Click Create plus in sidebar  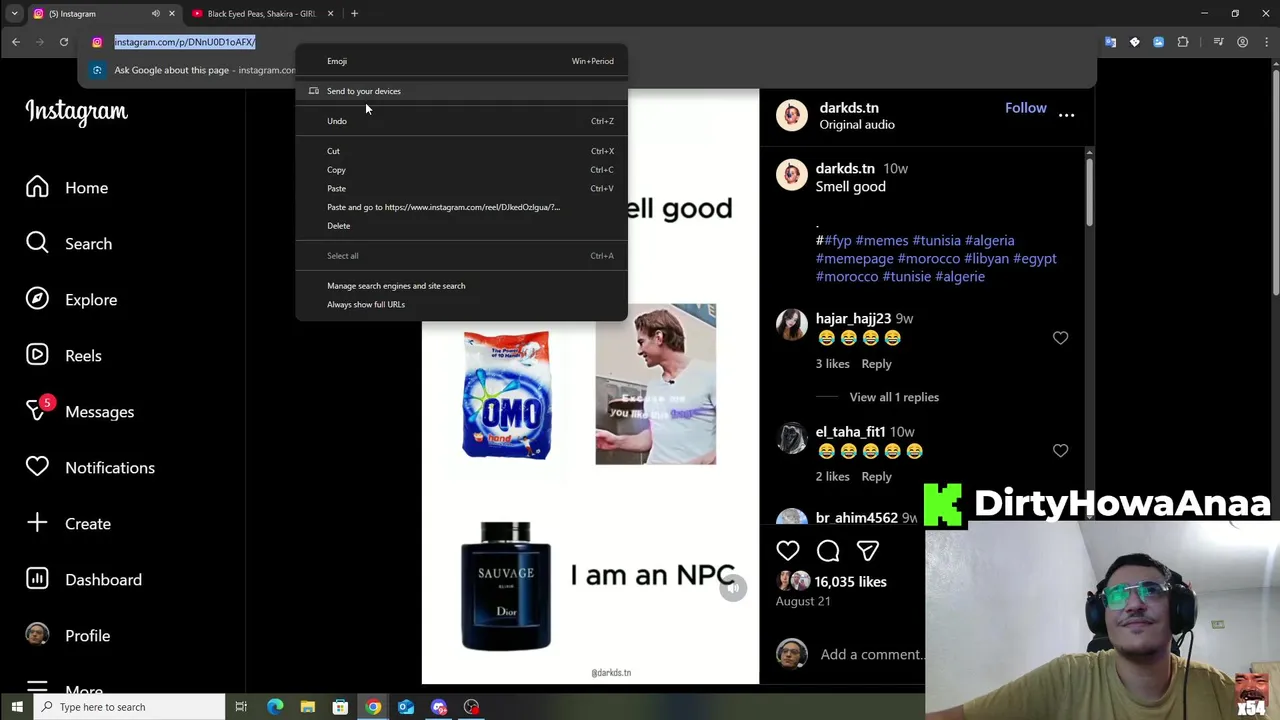point(68,524)
